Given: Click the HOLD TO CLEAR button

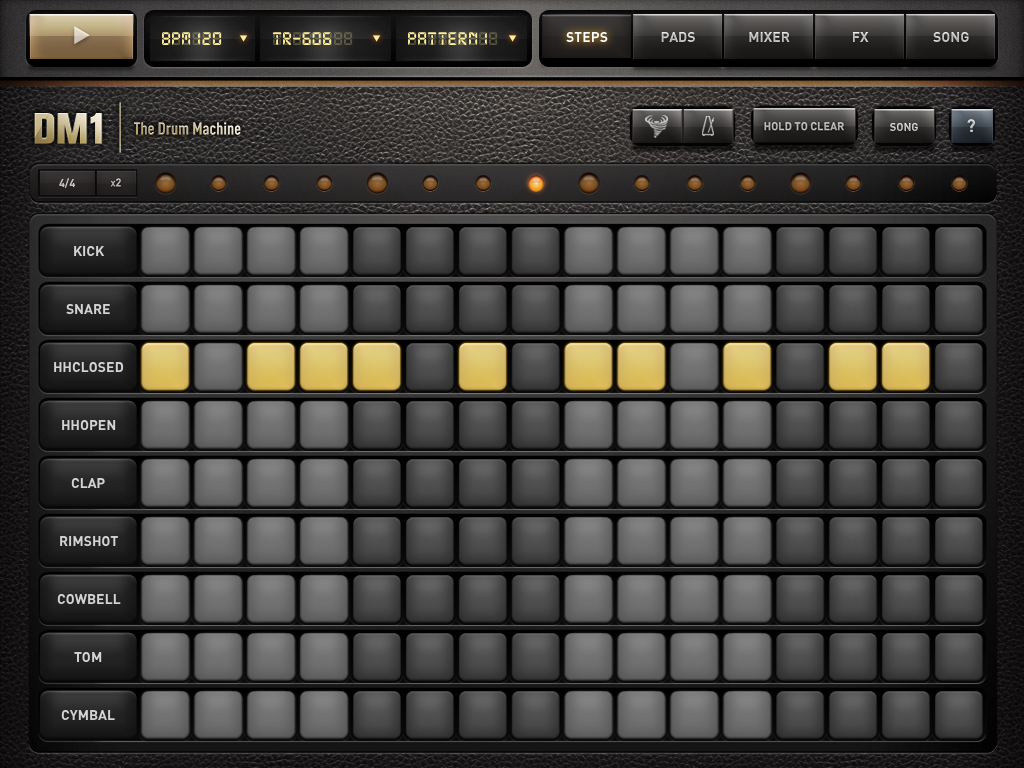Looking at the screenshot, I should [x=804, y=126].
